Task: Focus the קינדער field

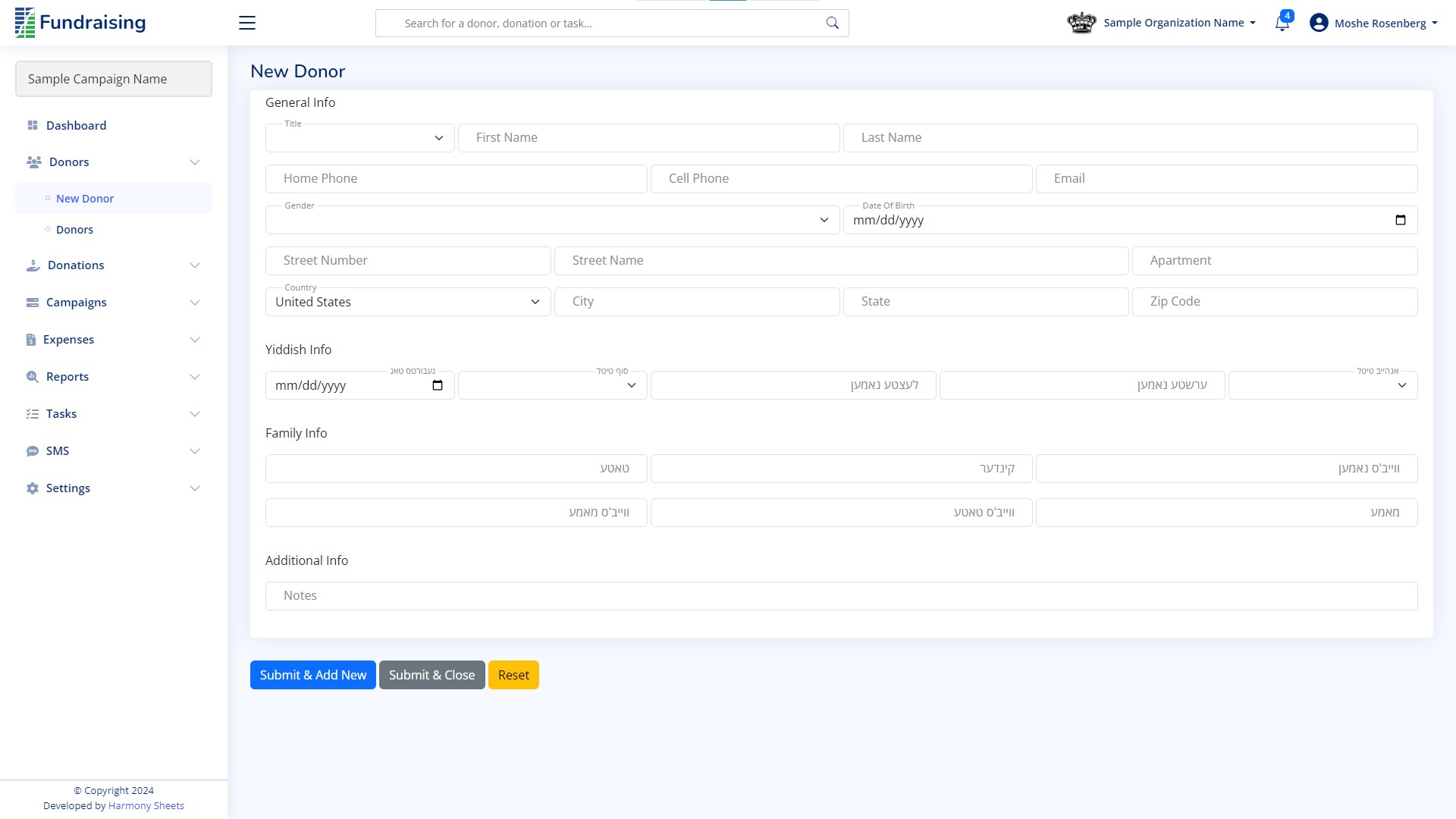Action: pos(842,469)
